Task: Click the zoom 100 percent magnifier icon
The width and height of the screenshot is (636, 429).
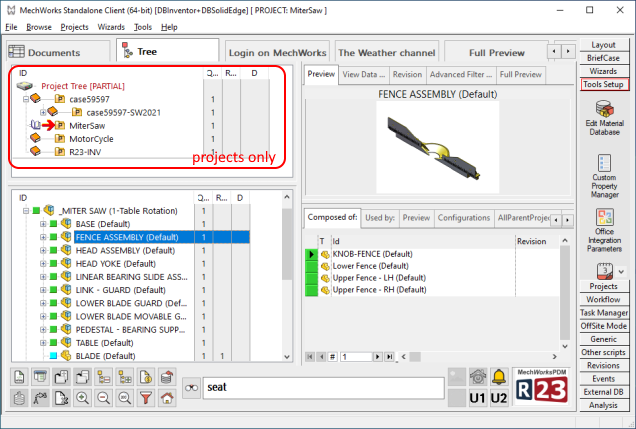Action: point(125,398)
